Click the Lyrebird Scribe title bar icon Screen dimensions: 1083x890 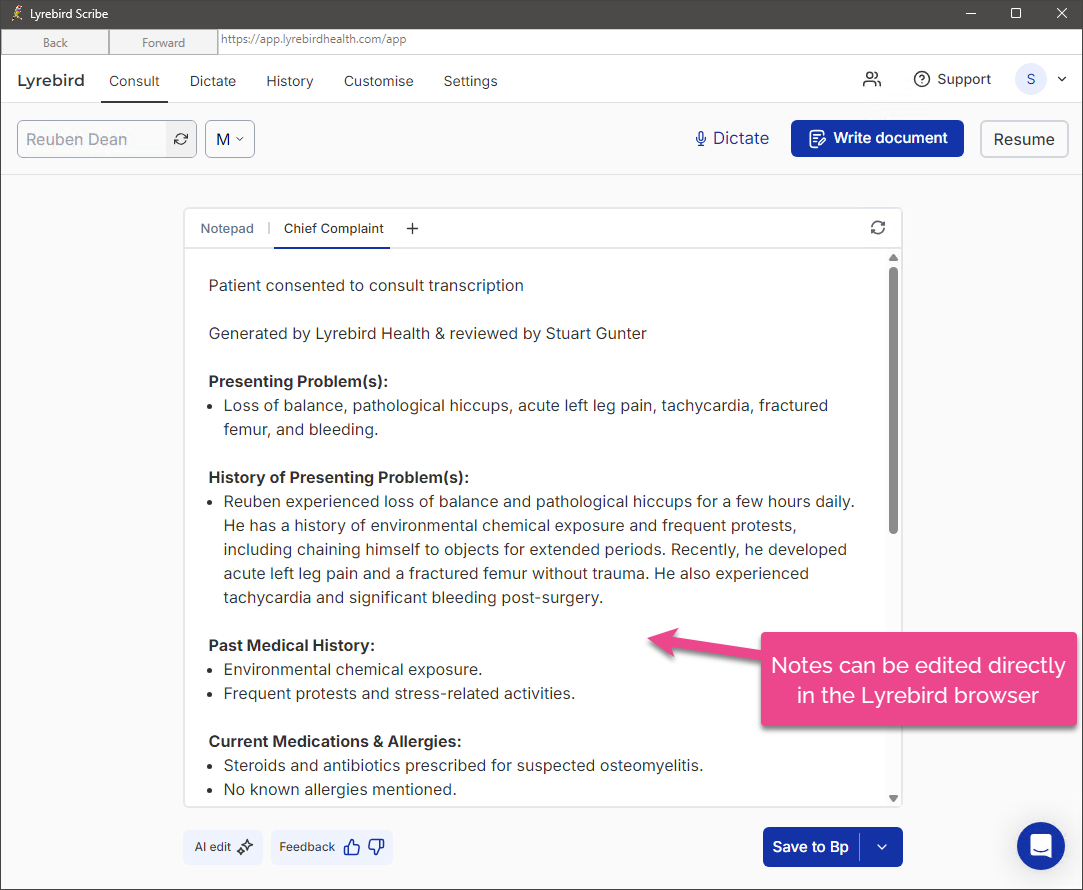click(x=17, y=13)
